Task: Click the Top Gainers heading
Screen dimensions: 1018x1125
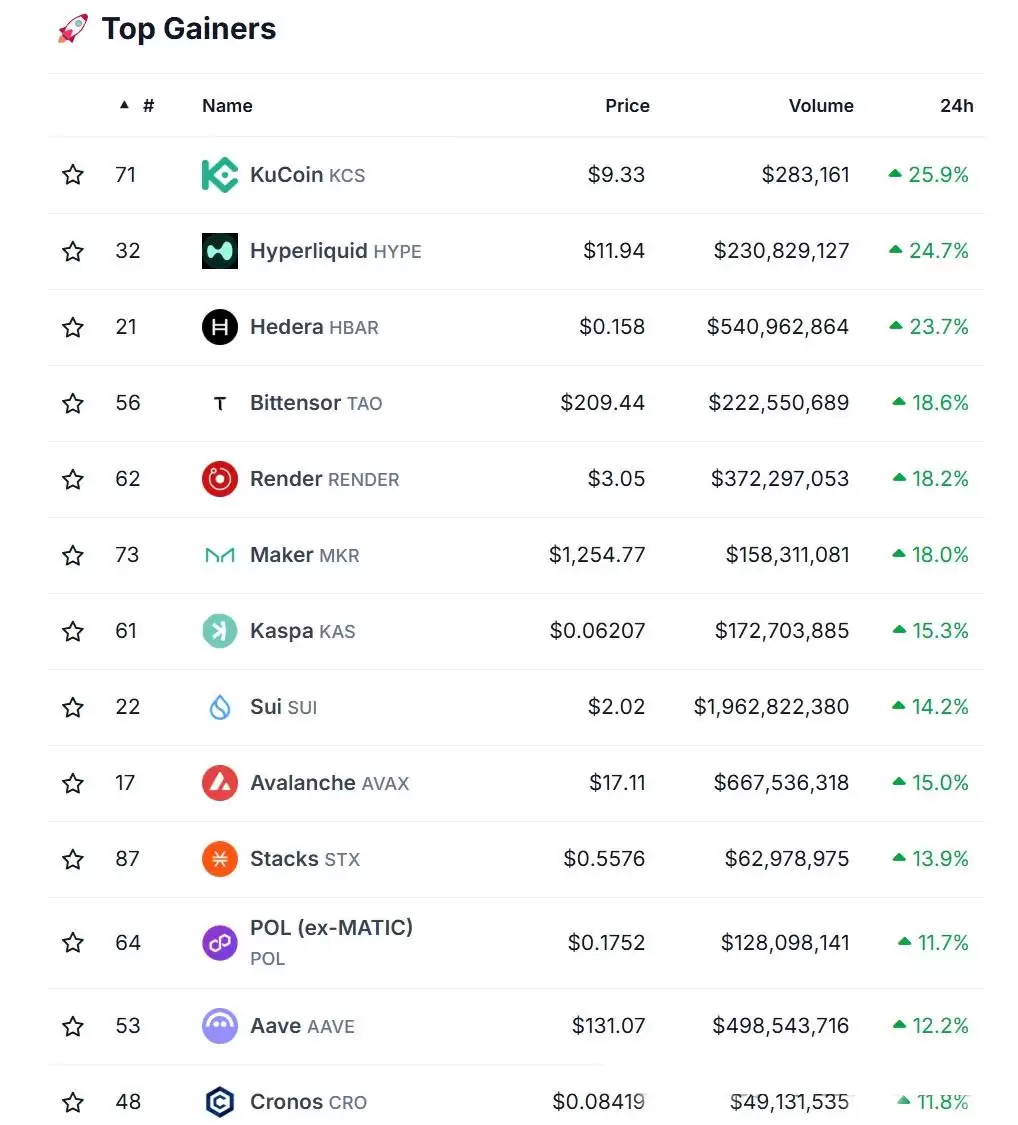Action: [188, 29]
